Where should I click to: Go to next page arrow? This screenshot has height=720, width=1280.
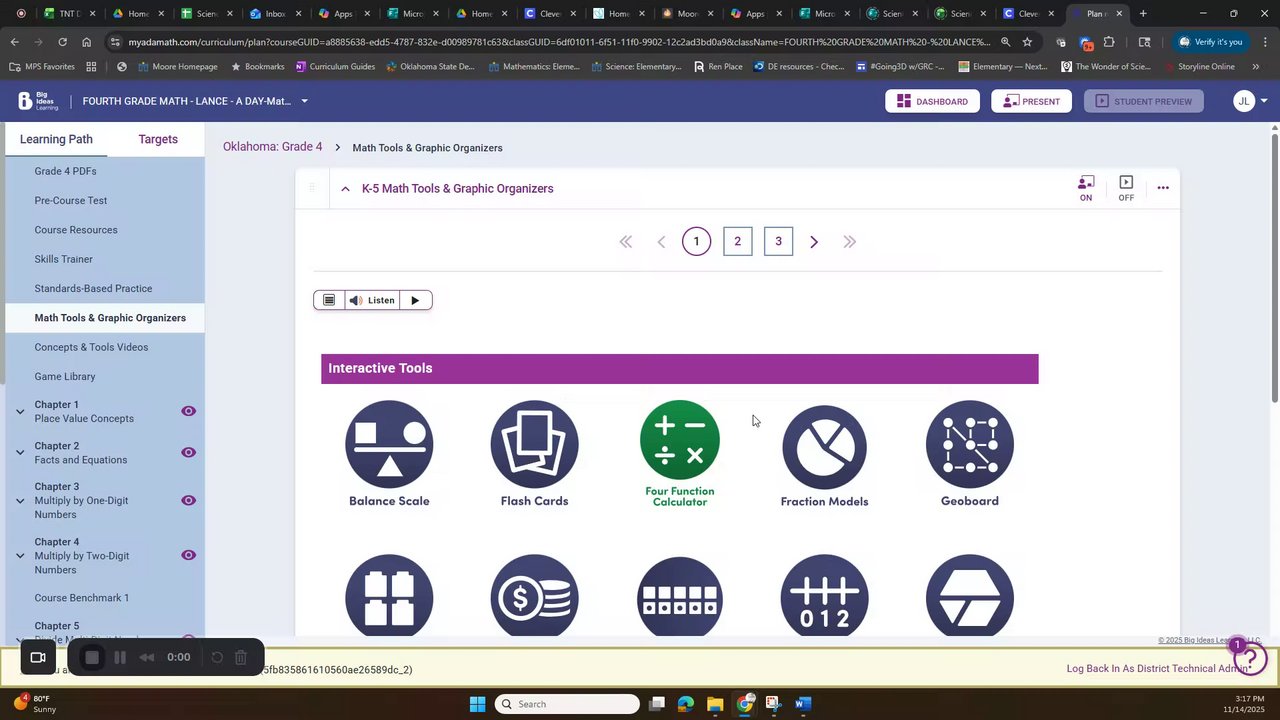[814, 241]
